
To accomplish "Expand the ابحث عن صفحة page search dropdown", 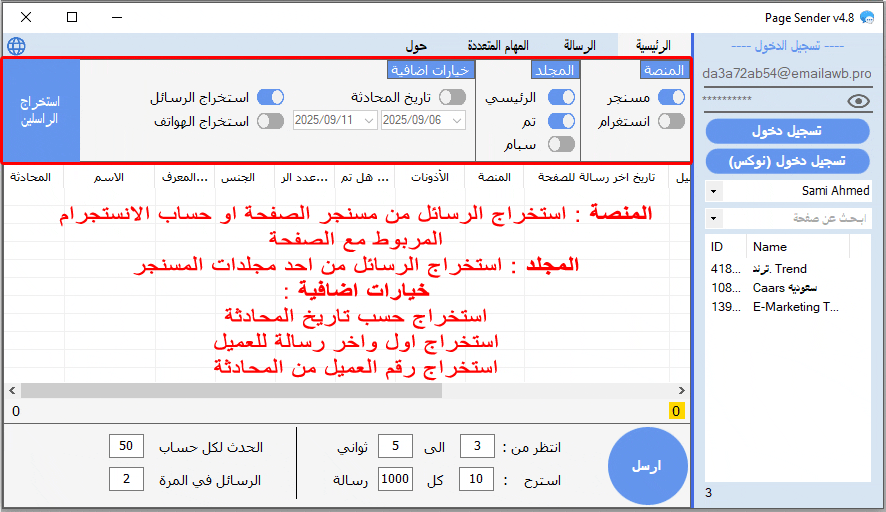I will pyautogui.click(x=714, y=218).
